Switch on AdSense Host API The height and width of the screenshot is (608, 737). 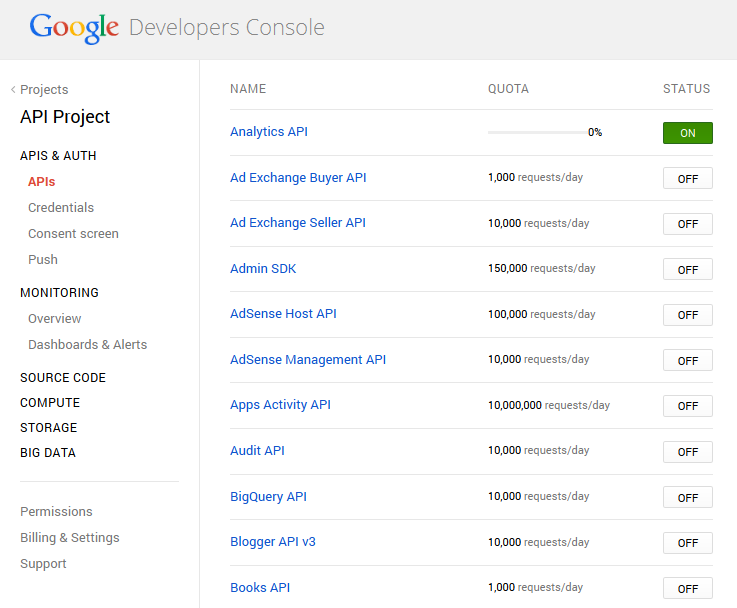point(688,315)
